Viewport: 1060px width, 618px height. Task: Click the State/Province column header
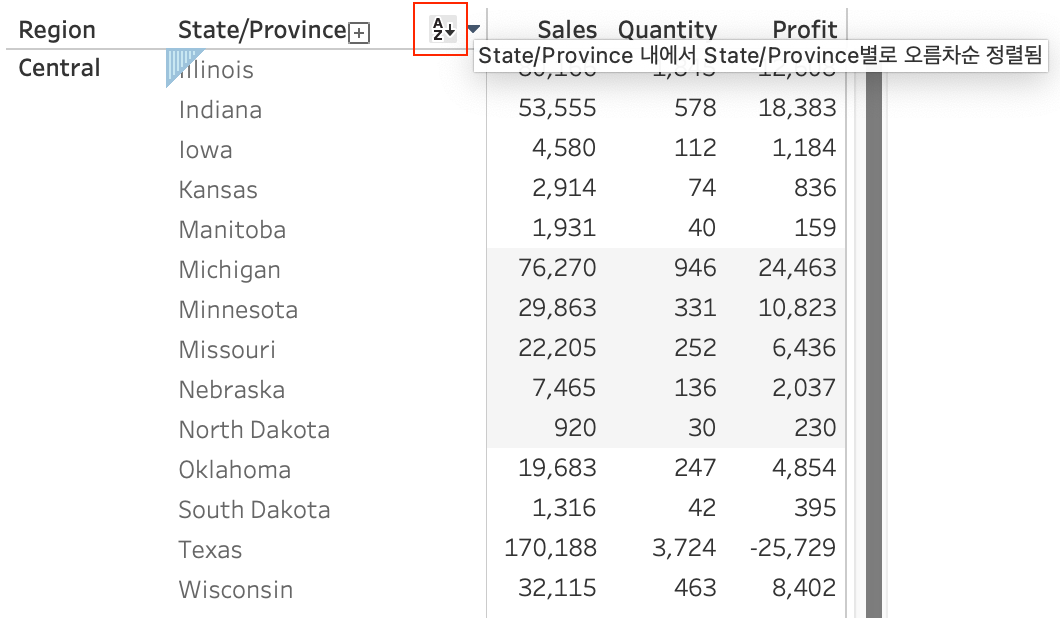tap(262, 30)
